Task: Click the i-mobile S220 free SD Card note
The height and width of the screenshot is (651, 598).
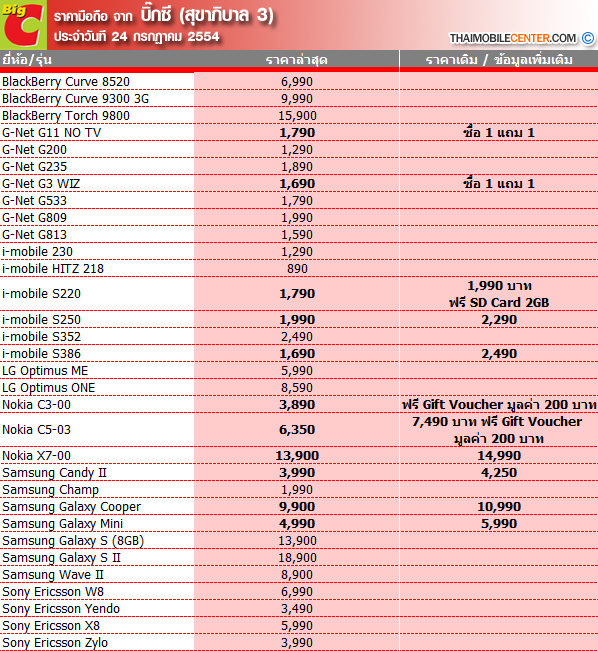Action: 499,303
